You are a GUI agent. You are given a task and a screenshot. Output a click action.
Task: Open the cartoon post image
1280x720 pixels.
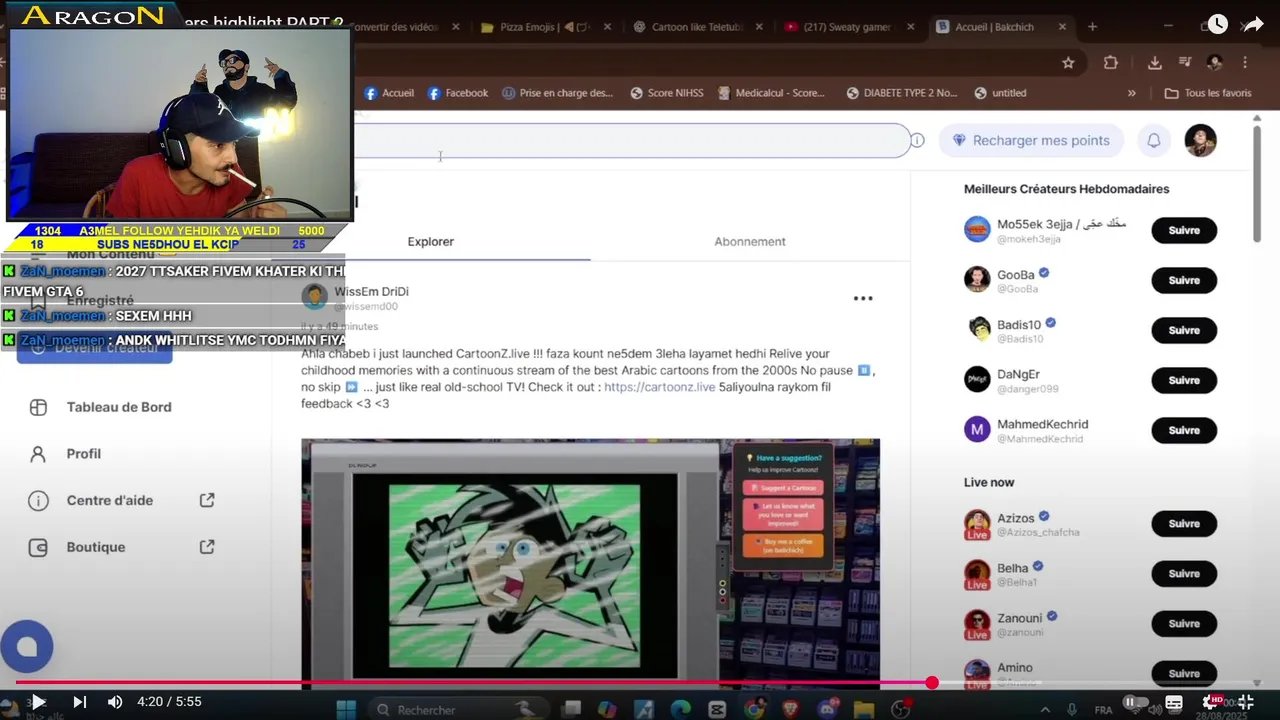[591, 564]
